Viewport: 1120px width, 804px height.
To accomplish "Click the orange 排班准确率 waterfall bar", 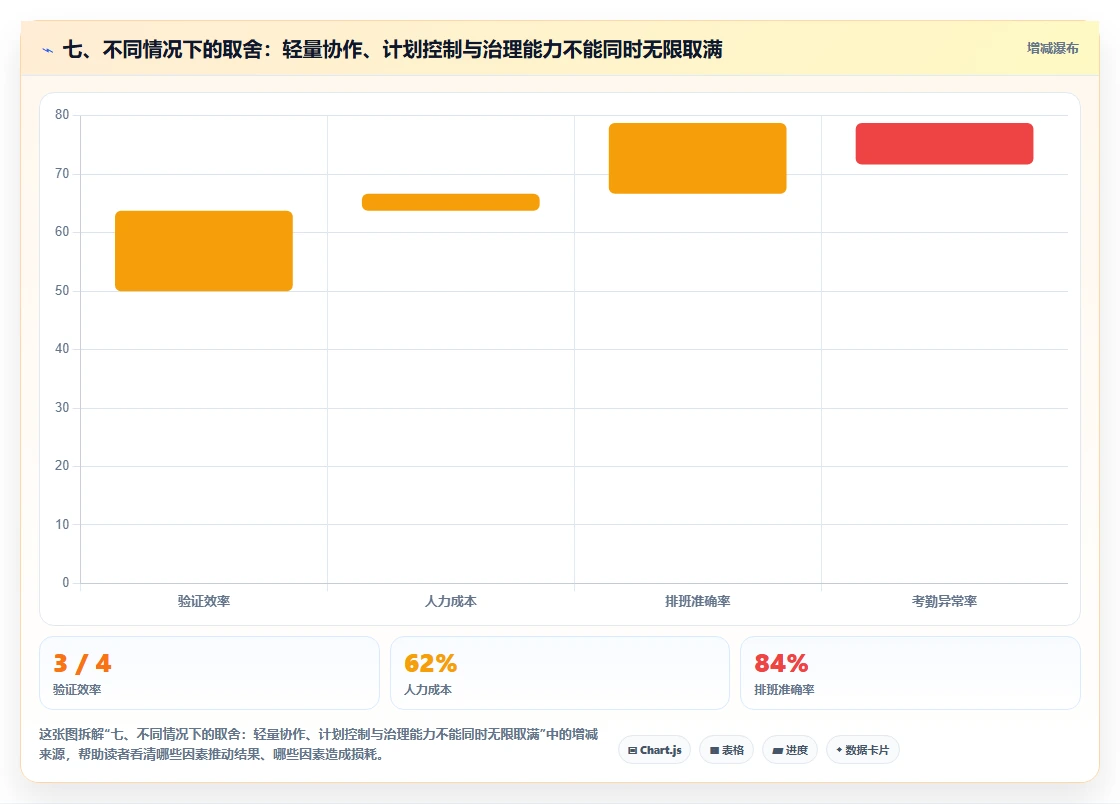I will coord(698,158).
